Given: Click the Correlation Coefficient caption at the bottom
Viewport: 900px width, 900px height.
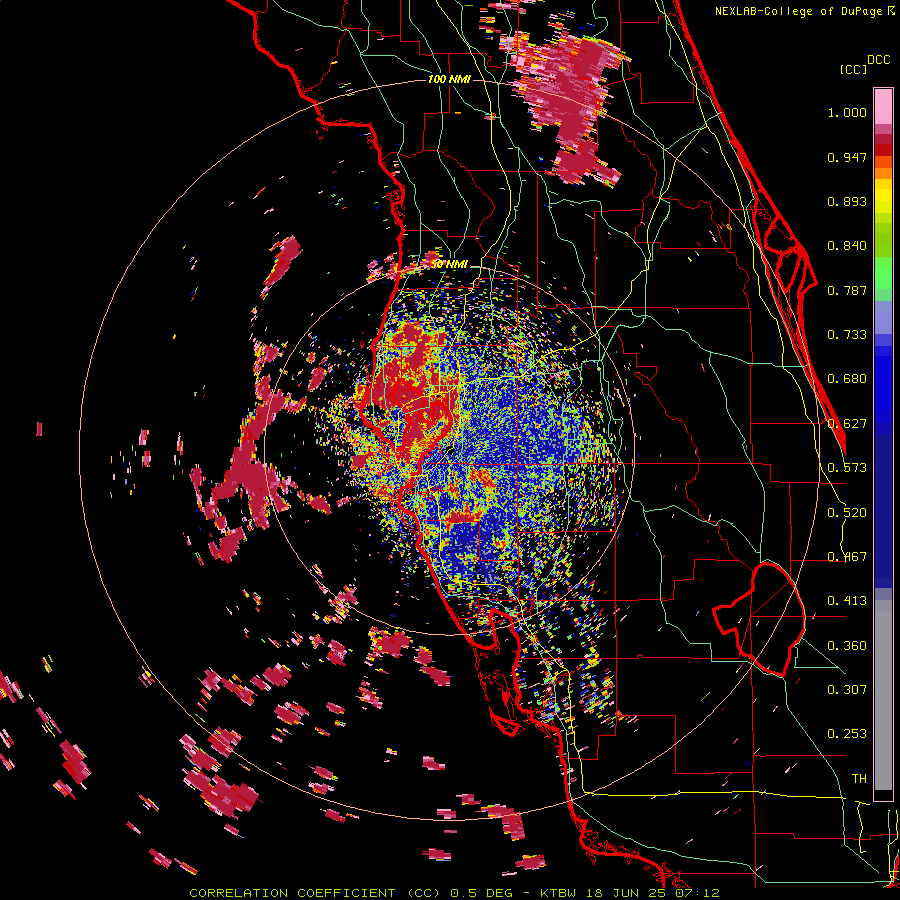Looking at the screenshot, I should coord(454,893).
